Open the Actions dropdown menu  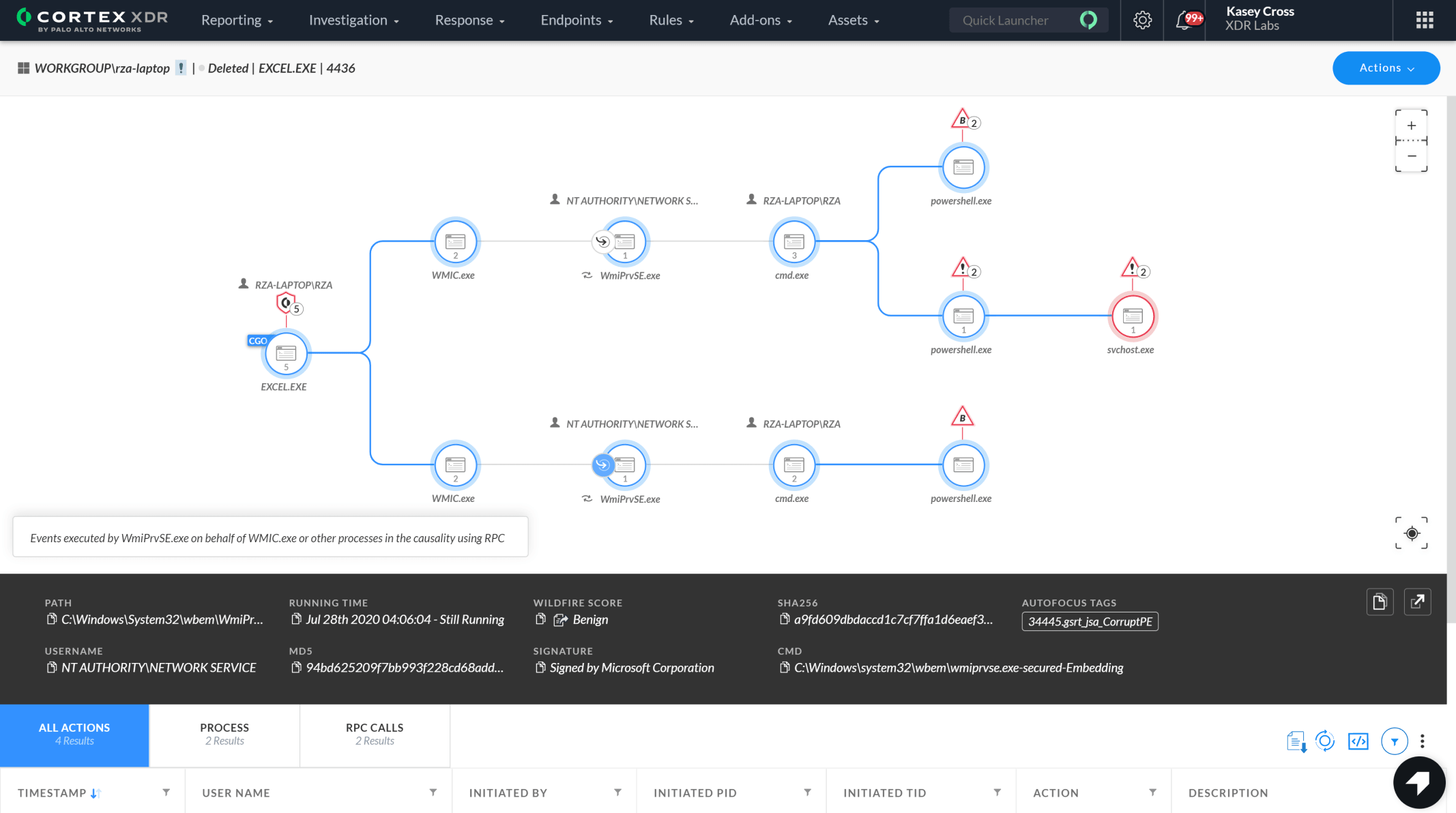coord(1386,68)
